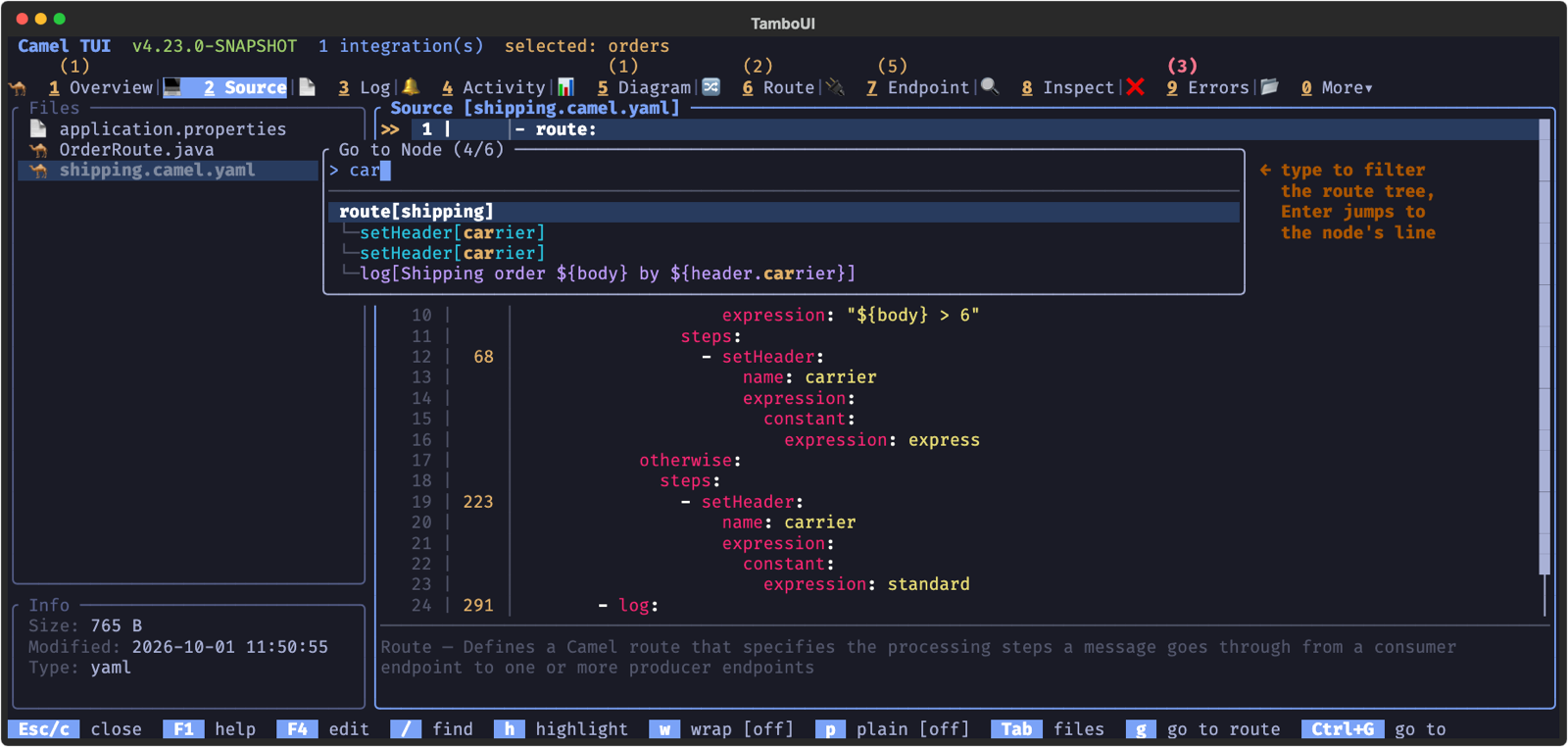
Task: Toggle highlight with the h key hint
Action: (x=561, y=729)
